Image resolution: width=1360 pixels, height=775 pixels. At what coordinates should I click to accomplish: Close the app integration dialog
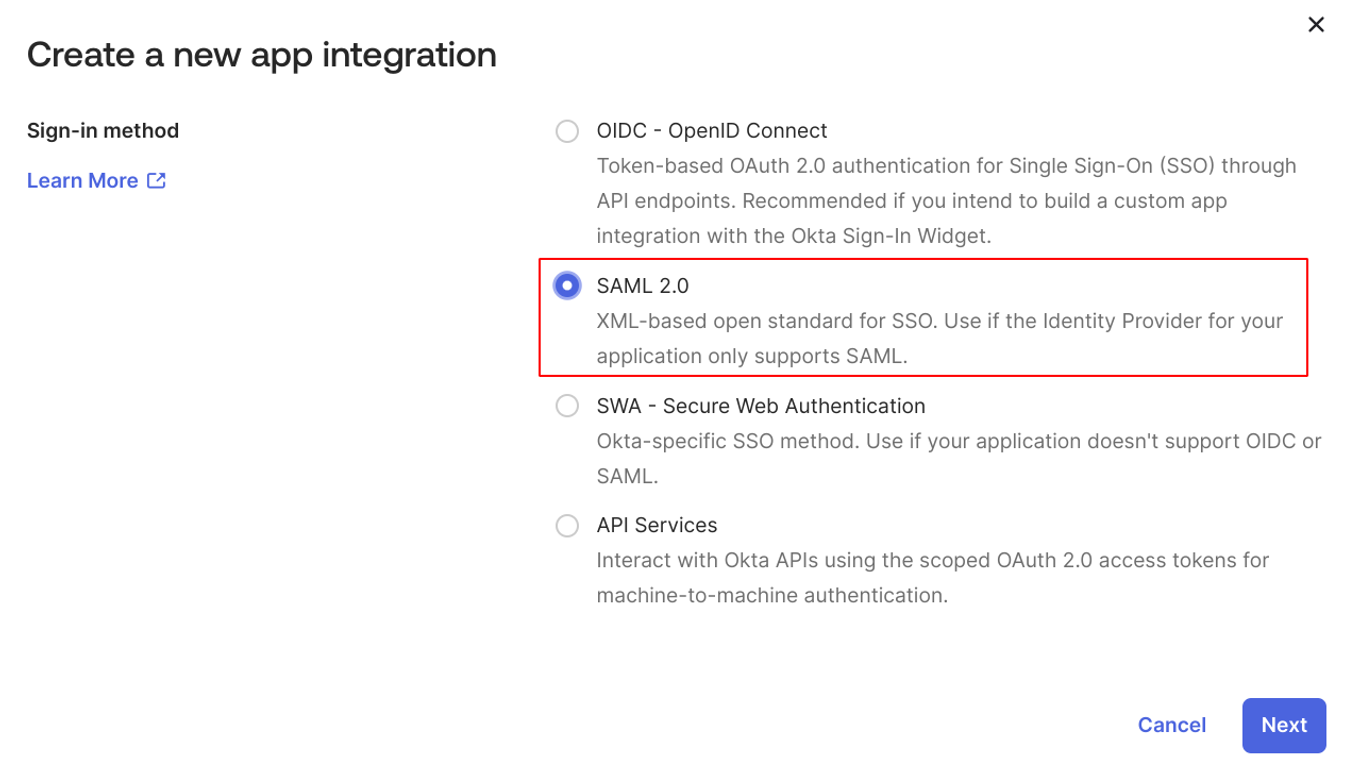(x=1316, y=25)
